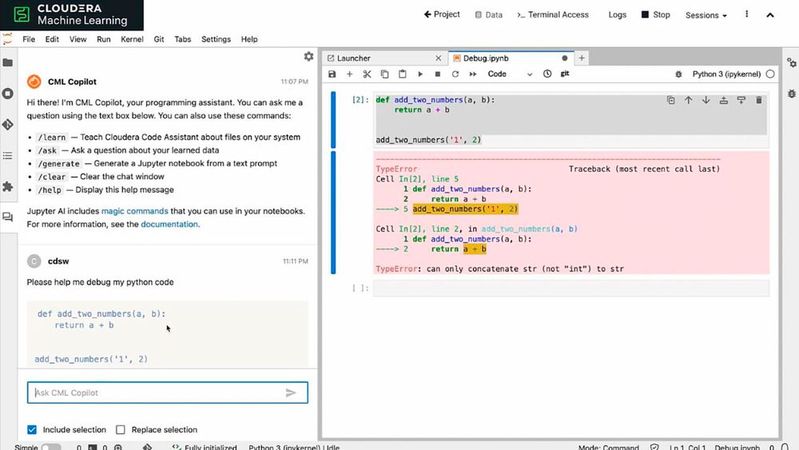Click the kernel status circle indicator
Screen dimensions: 799x450
click(770, 74)
